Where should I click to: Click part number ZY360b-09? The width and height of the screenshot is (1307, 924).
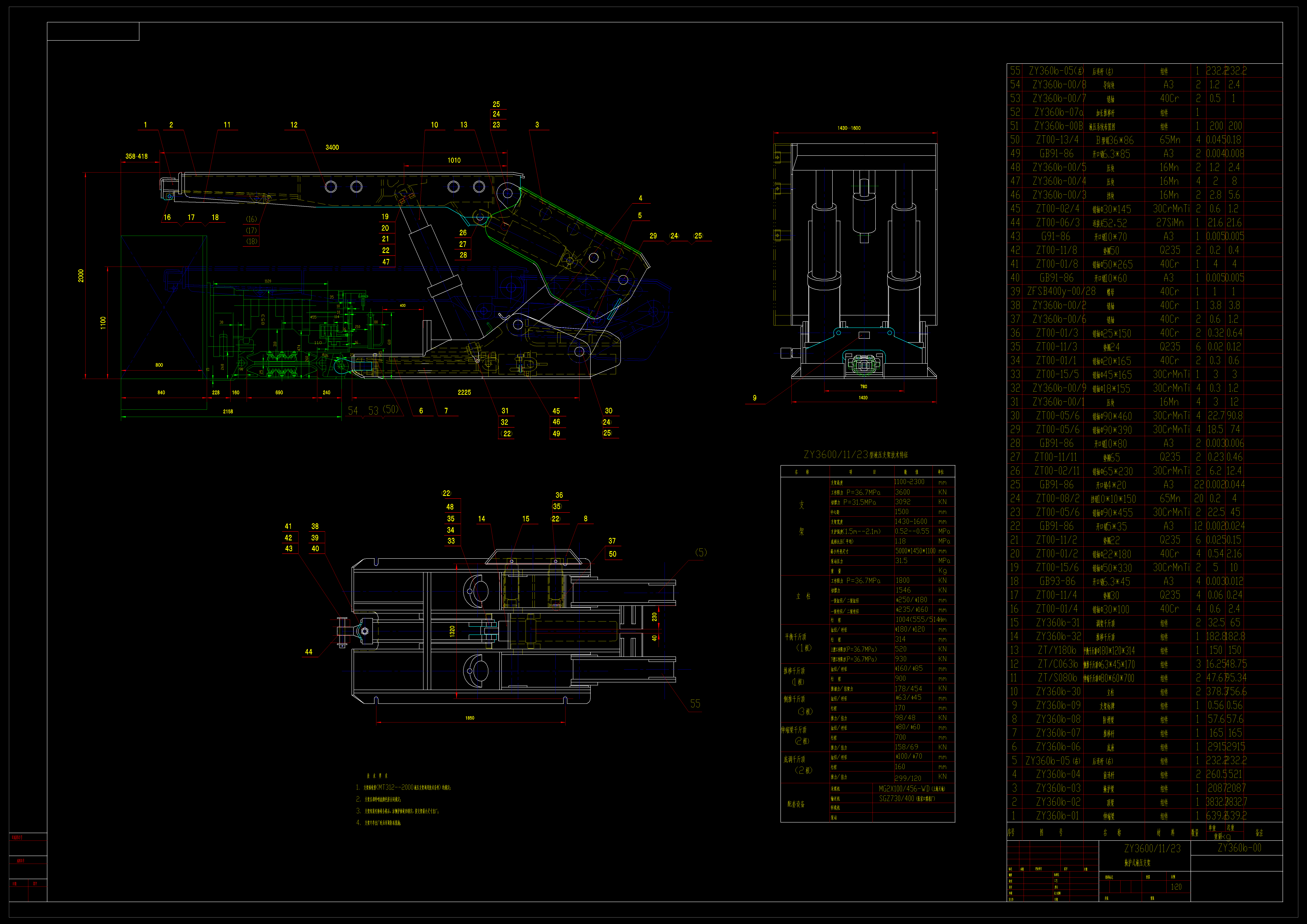pyautogui.click(x=1058, y=705)
